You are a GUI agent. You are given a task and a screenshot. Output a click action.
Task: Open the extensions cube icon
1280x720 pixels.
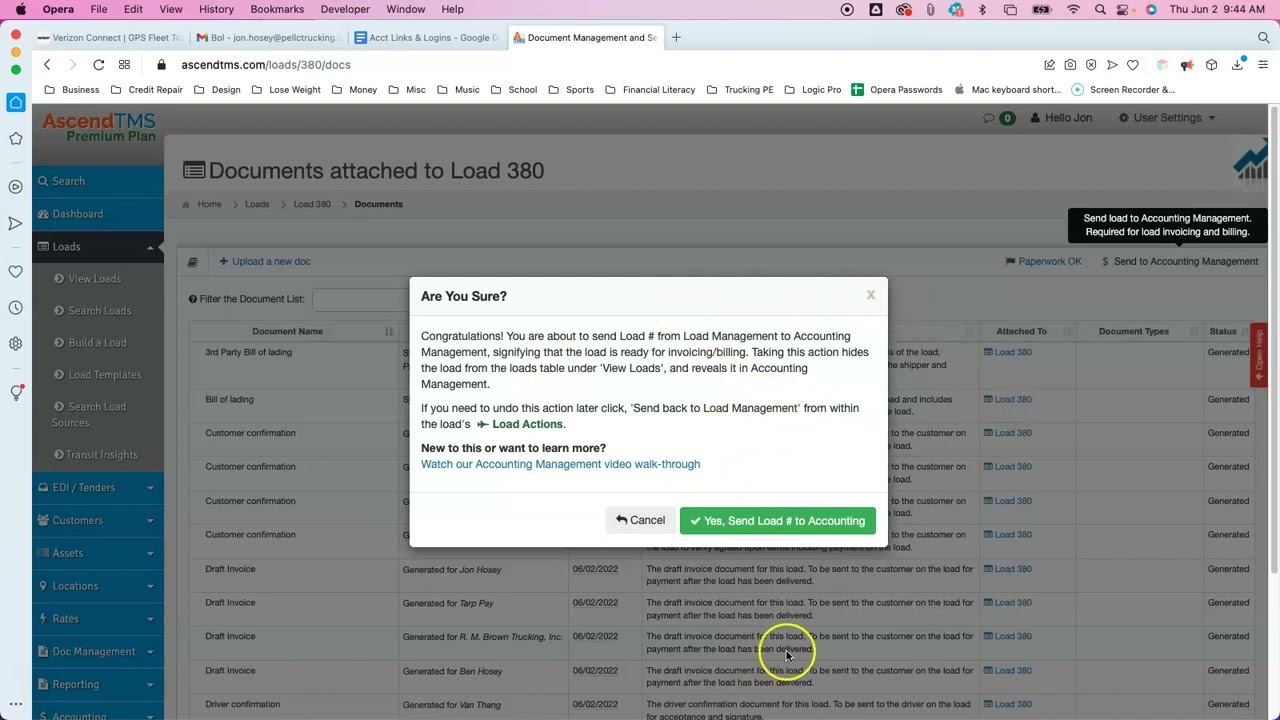pyautogui.click(x=1211, y=65)
